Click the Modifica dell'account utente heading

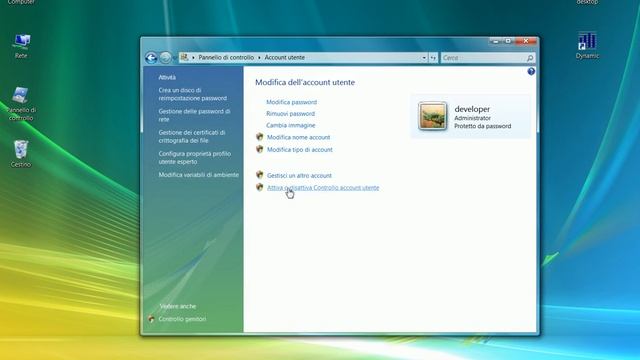tap(305, 82)
